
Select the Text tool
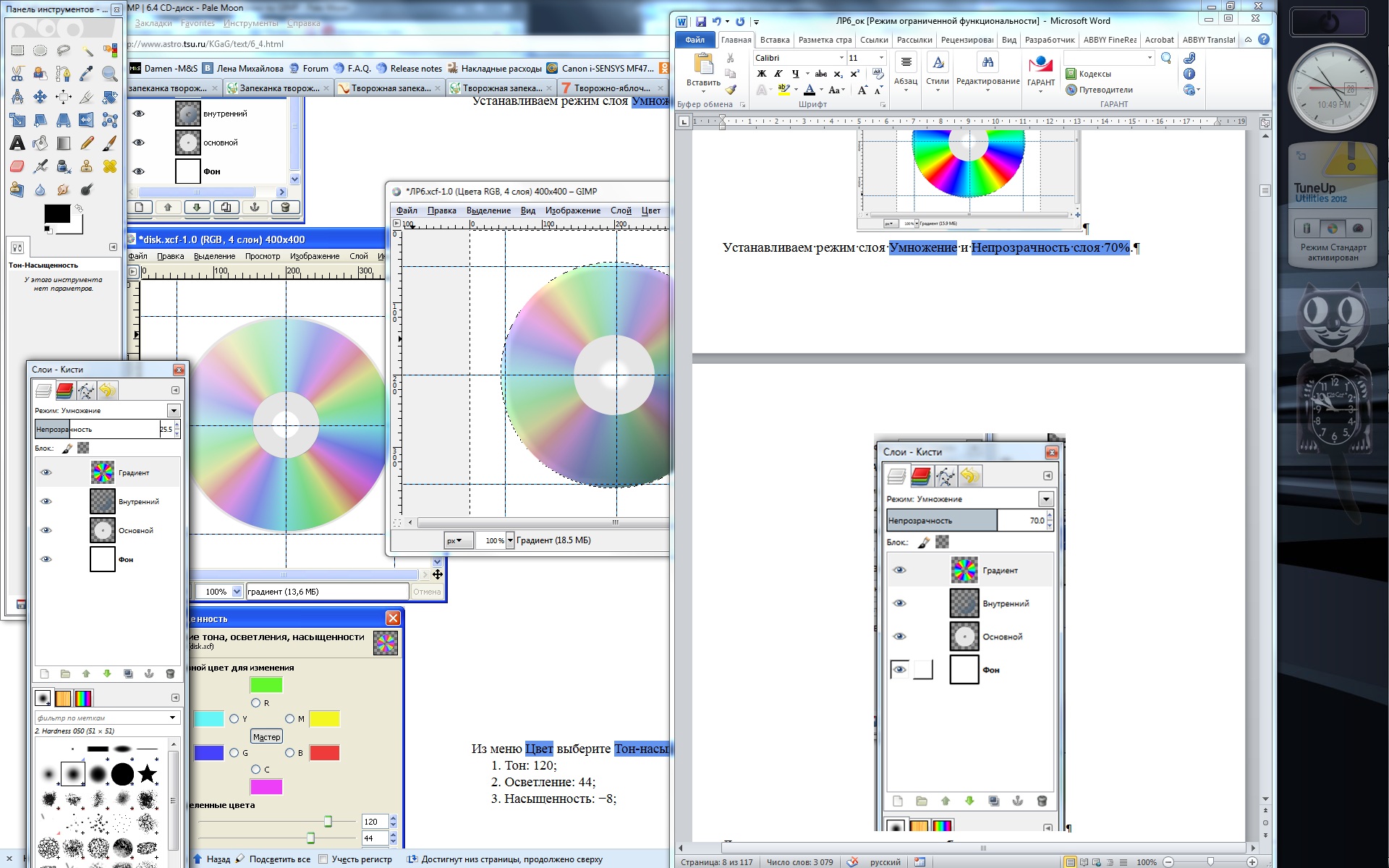click(17, 143)
